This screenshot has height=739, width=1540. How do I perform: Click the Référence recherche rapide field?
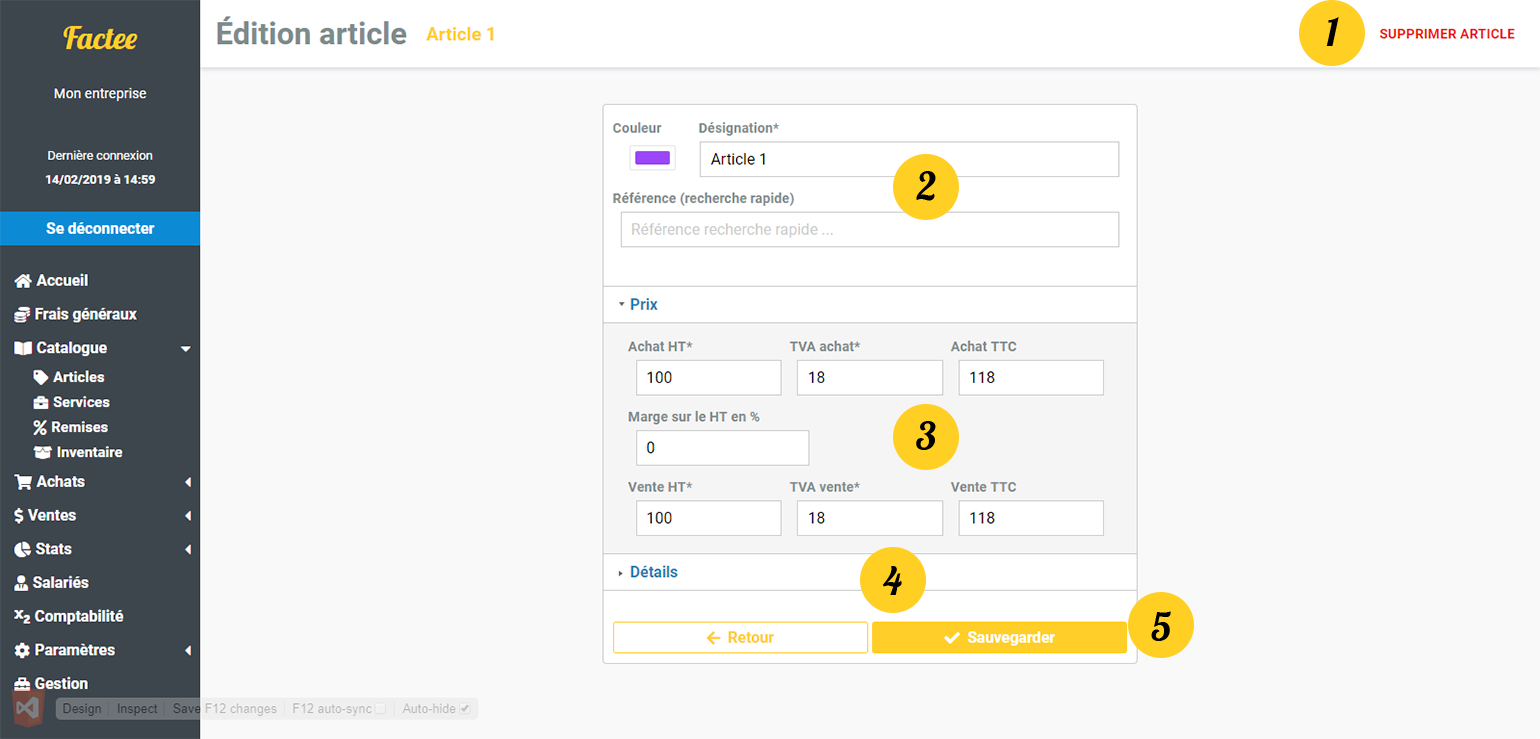point(869,229)
